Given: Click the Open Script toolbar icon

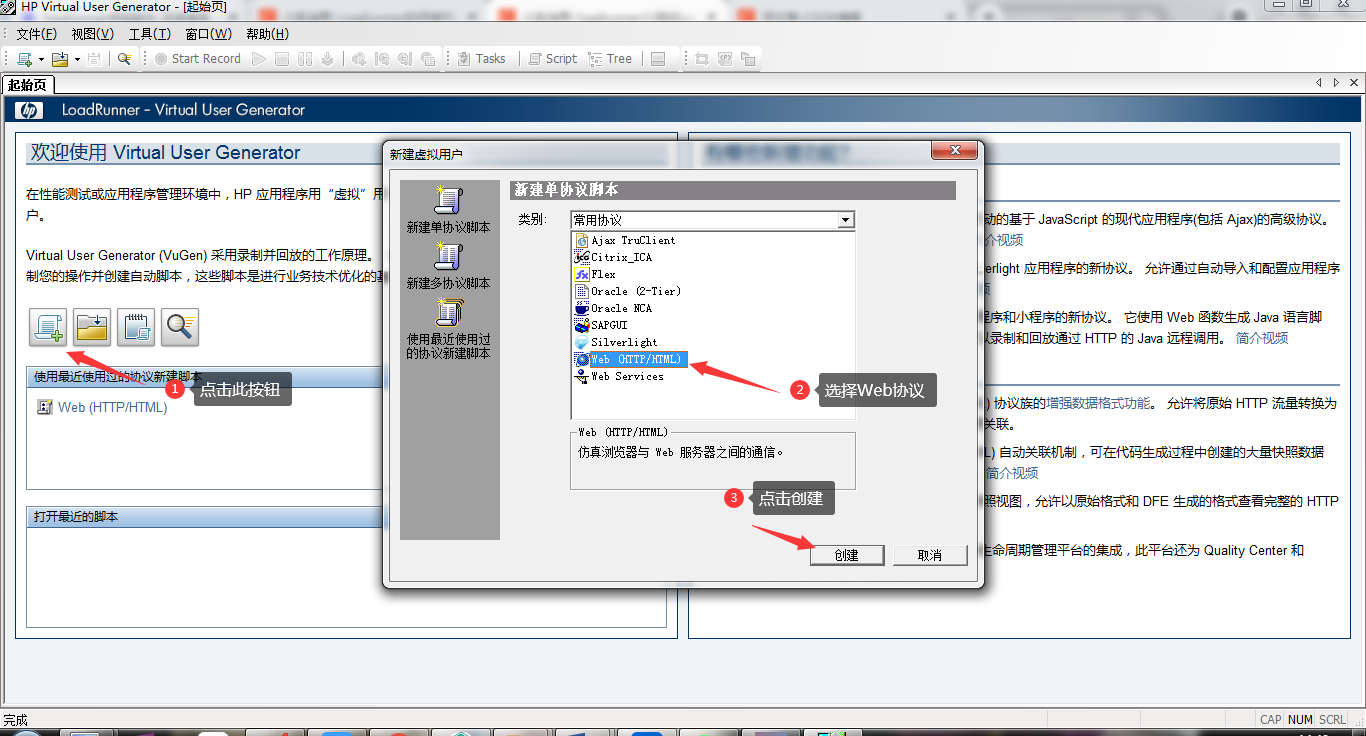Looking at the screenshot, I should pos(60,59).
